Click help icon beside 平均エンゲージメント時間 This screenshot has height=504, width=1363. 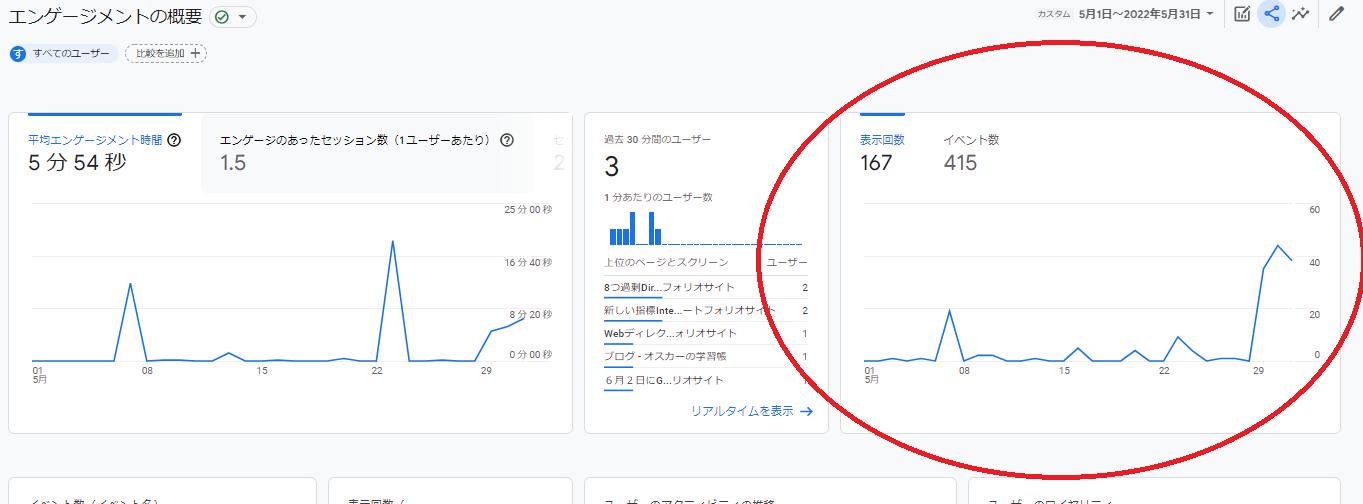(x=174, y=141)
